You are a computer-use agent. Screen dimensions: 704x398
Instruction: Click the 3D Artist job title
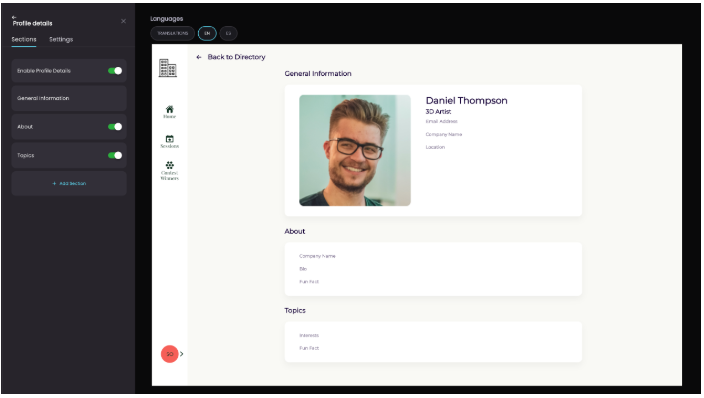pos(438,111)
